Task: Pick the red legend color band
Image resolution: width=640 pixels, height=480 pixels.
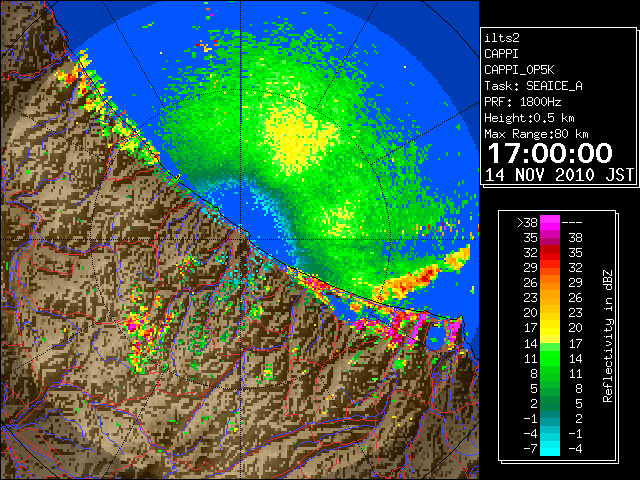Action: (550, 253)
